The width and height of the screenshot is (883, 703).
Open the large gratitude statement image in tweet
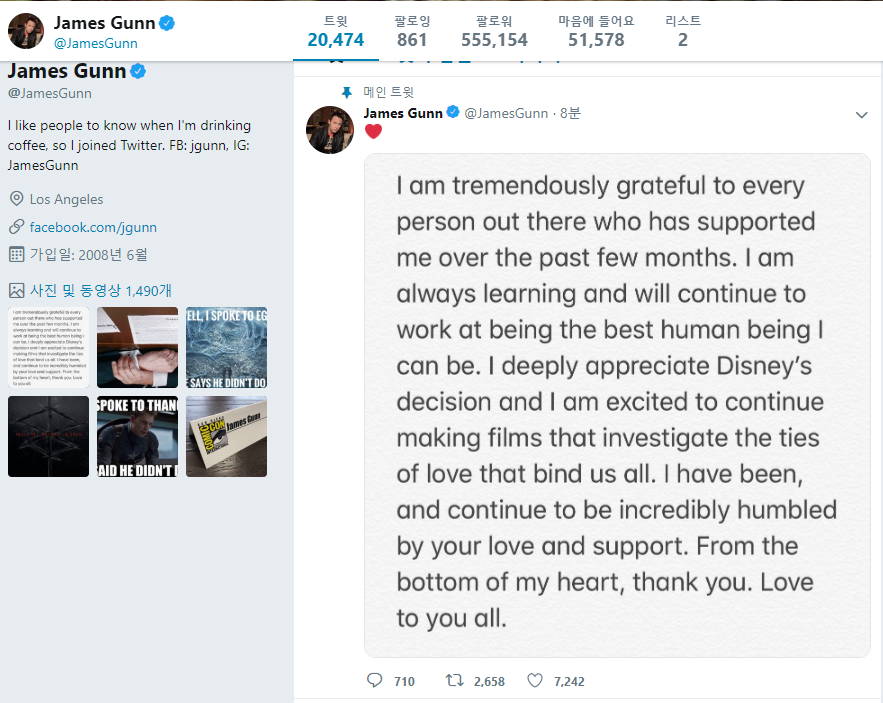(x=617, y=405)
